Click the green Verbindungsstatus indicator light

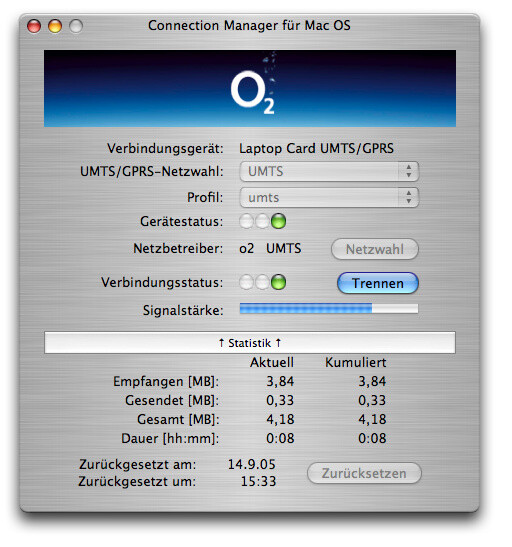coord(278,282)
